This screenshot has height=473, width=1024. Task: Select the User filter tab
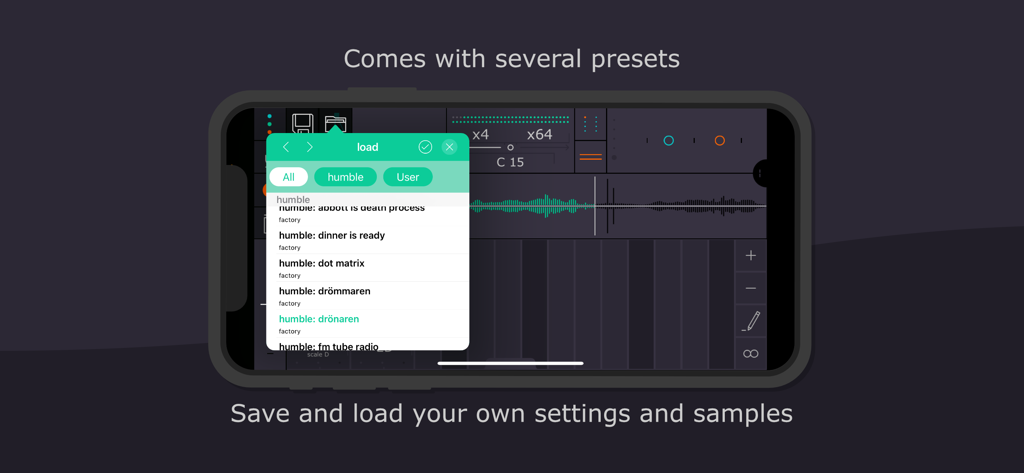pos(408,177)
